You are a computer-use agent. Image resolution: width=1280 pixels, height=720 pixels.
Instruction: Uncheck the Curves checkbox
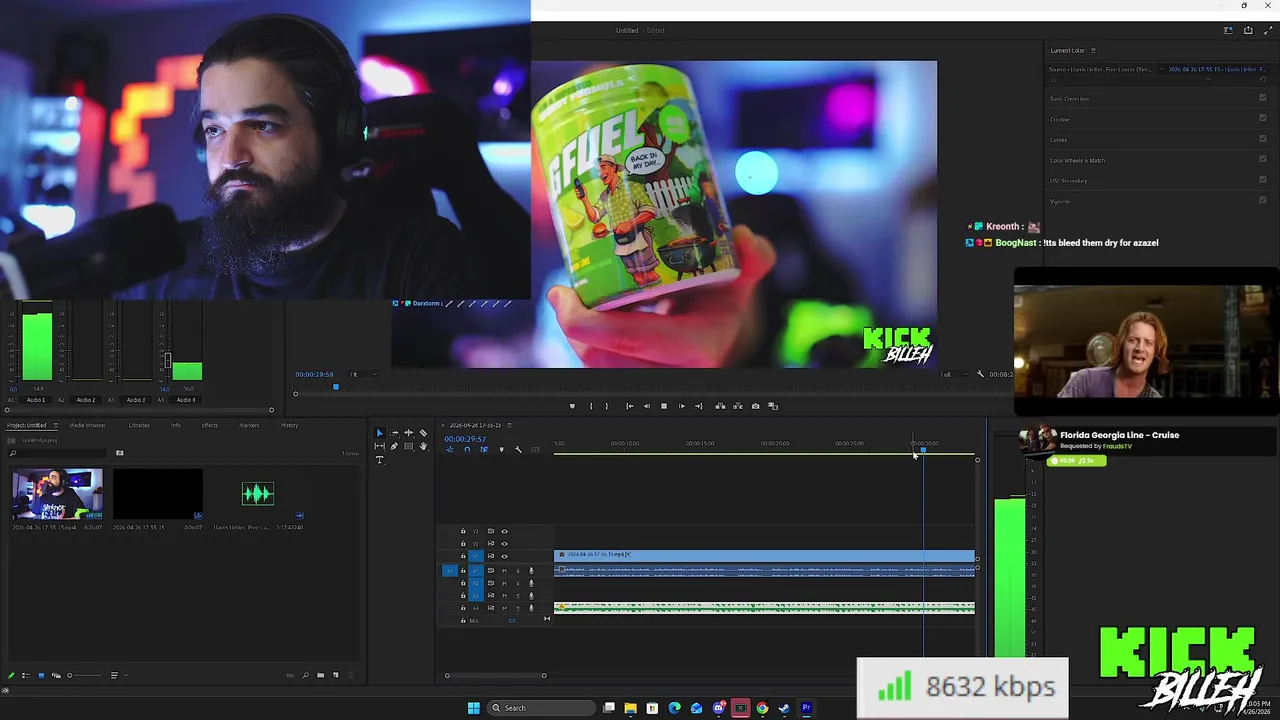click(1263, 139)
